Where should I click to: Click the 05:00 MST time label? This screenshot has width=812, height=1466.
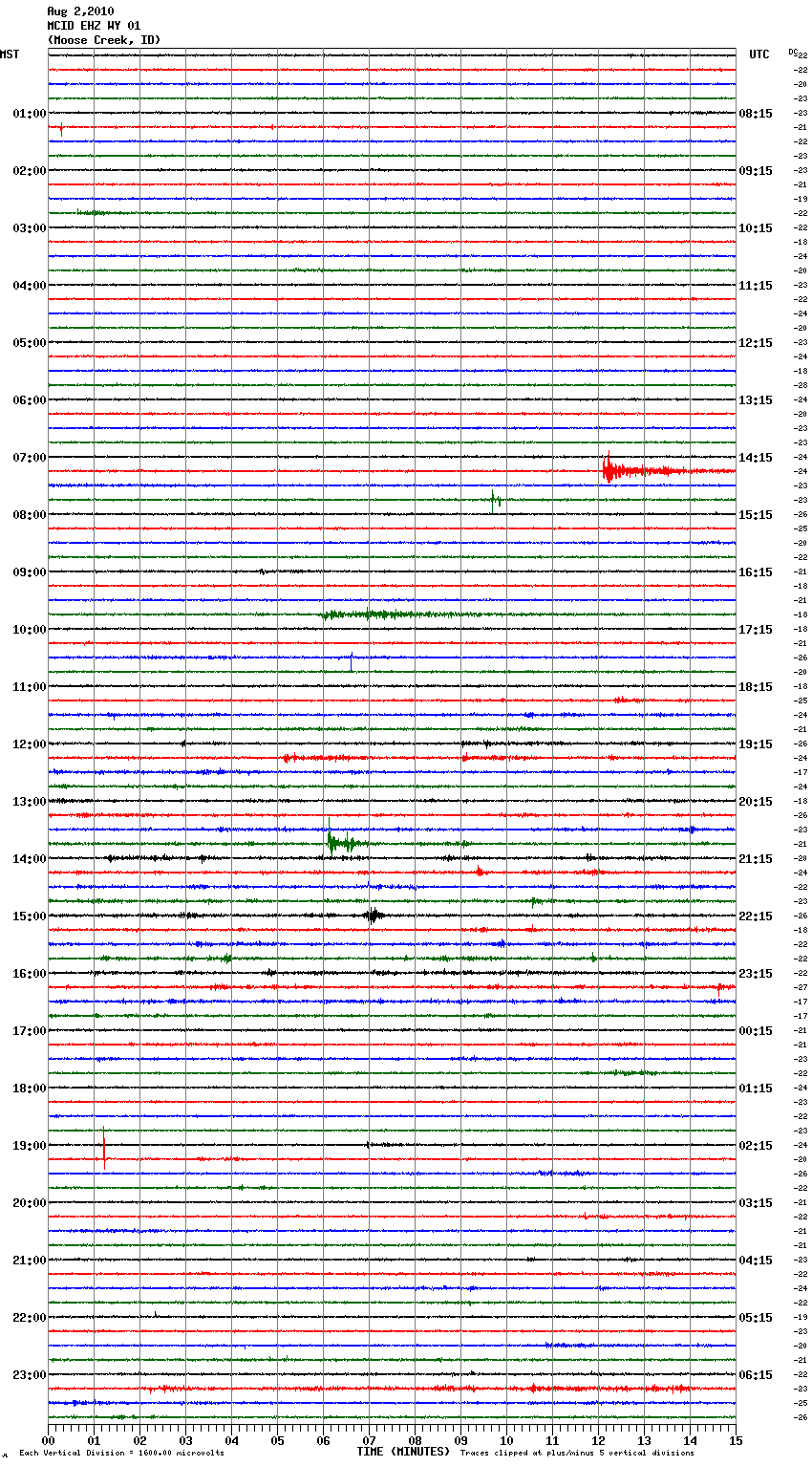point(30,343)
